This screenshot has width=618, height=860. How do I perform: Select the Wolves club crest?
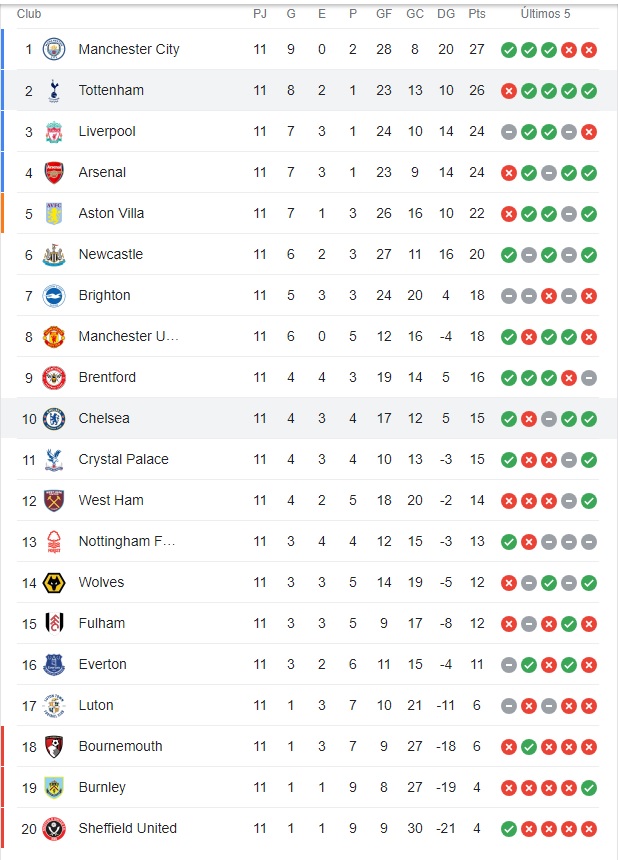point(55,582)
